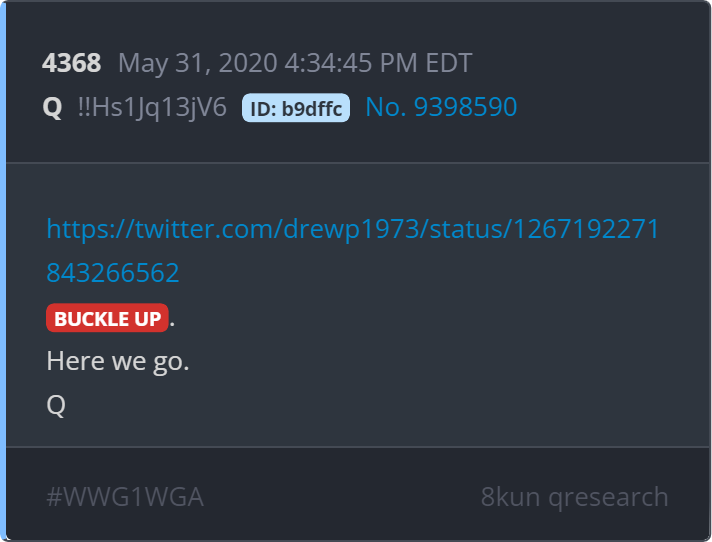Click the May 31, 2020 date text

[198, 63]
